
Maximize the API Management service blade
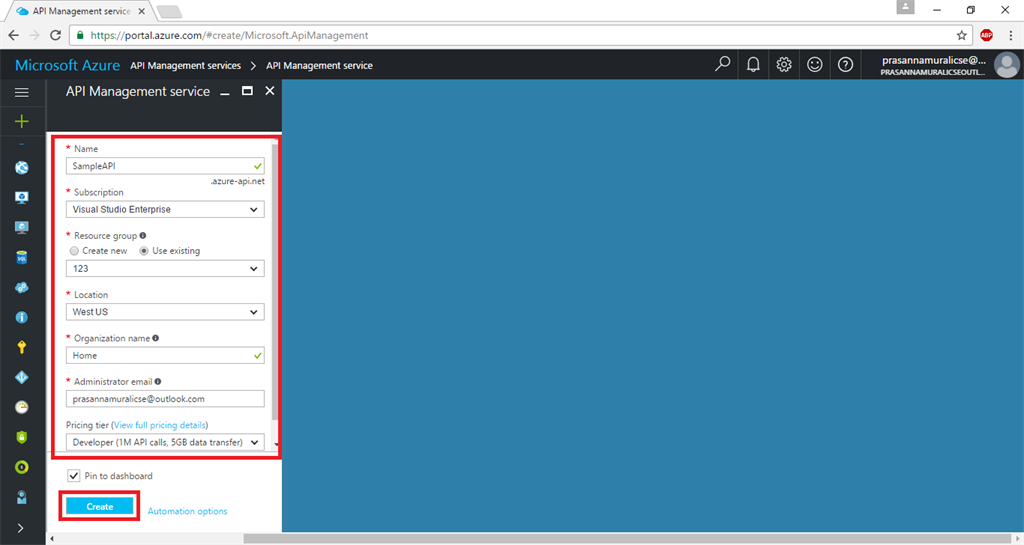tap(247, 91)
